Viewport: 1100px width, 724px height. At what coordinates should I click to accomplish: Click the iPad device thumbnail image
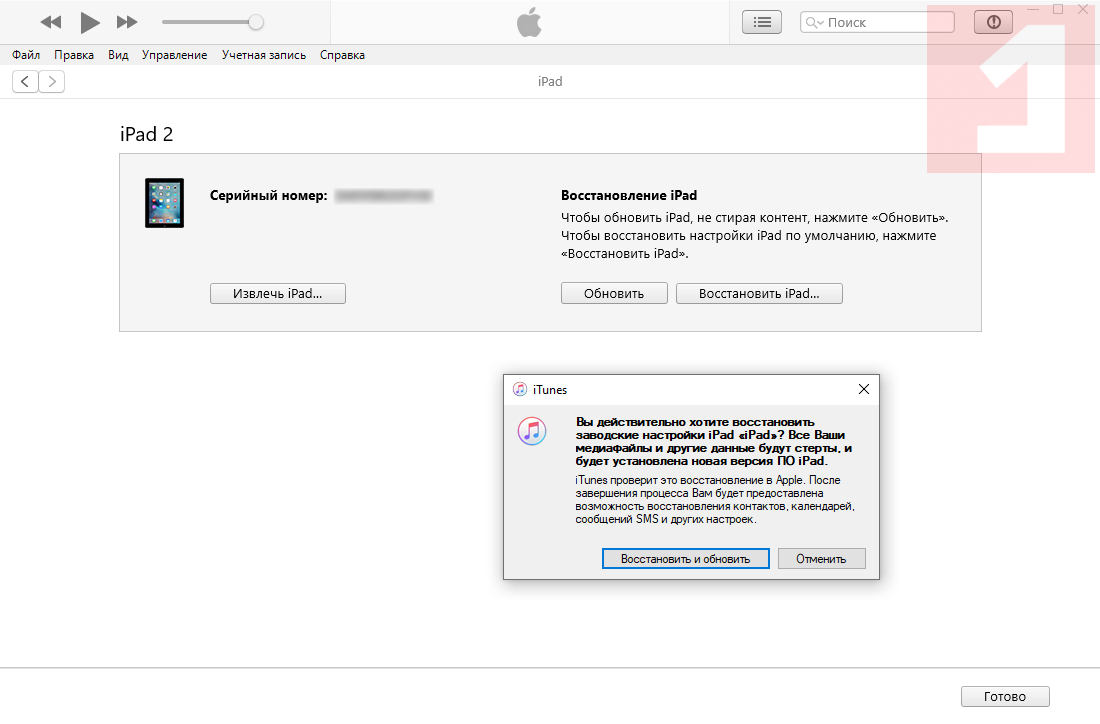tap(164, 203)
